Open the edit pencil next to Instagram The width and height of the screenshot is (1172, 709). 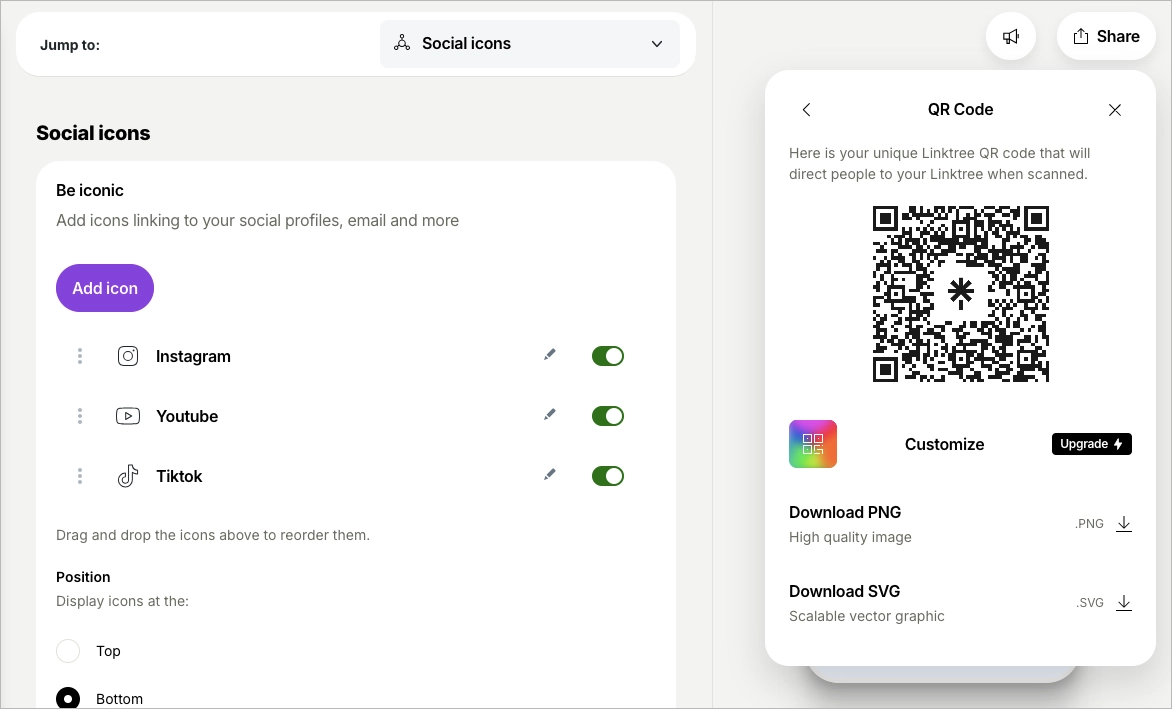coord(549,354)
